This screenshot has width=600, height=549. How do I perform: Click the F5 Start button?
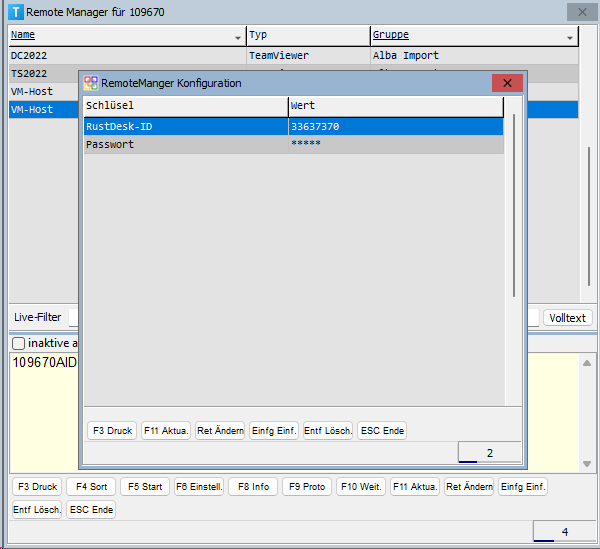coord(145,487)
